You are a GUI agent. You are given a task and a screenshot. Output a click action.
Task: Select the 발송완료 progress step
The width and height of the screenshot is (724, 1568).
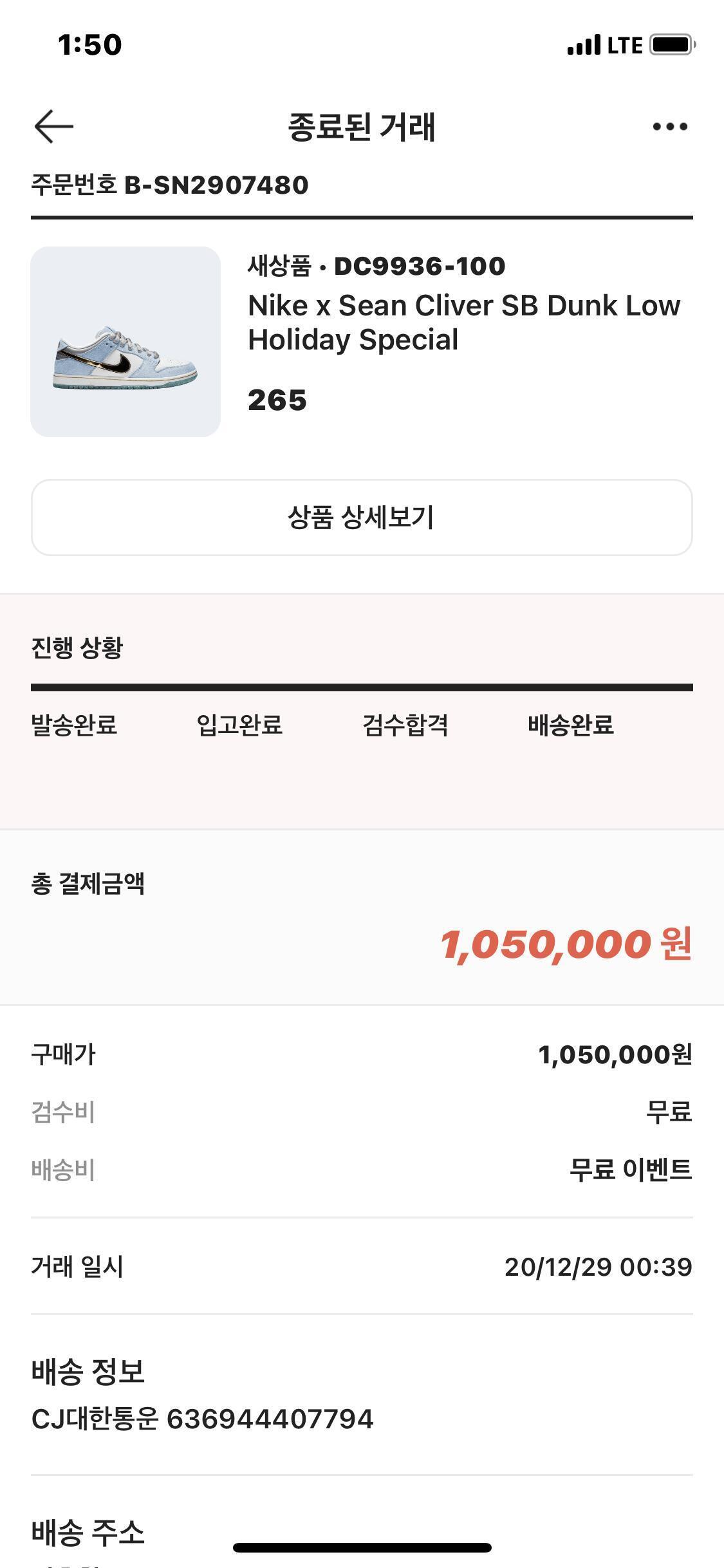(74, 725)
